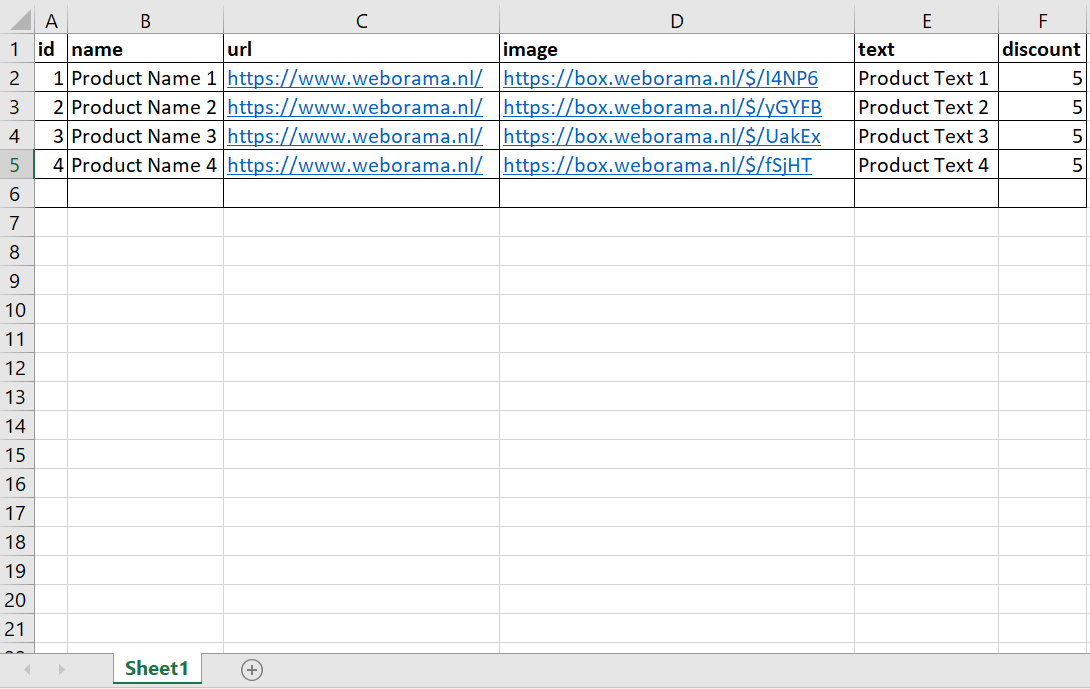Open weborama.nl link for Product Name 1
1090x689 pixels.
coord(355,78)
